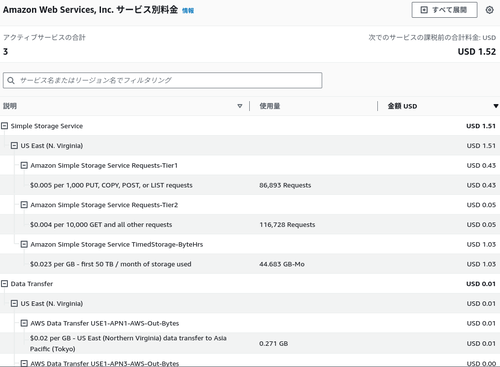Collapse US East under Simple Storage Service
This screenshot has width=500, height=367.
point(14,145)
